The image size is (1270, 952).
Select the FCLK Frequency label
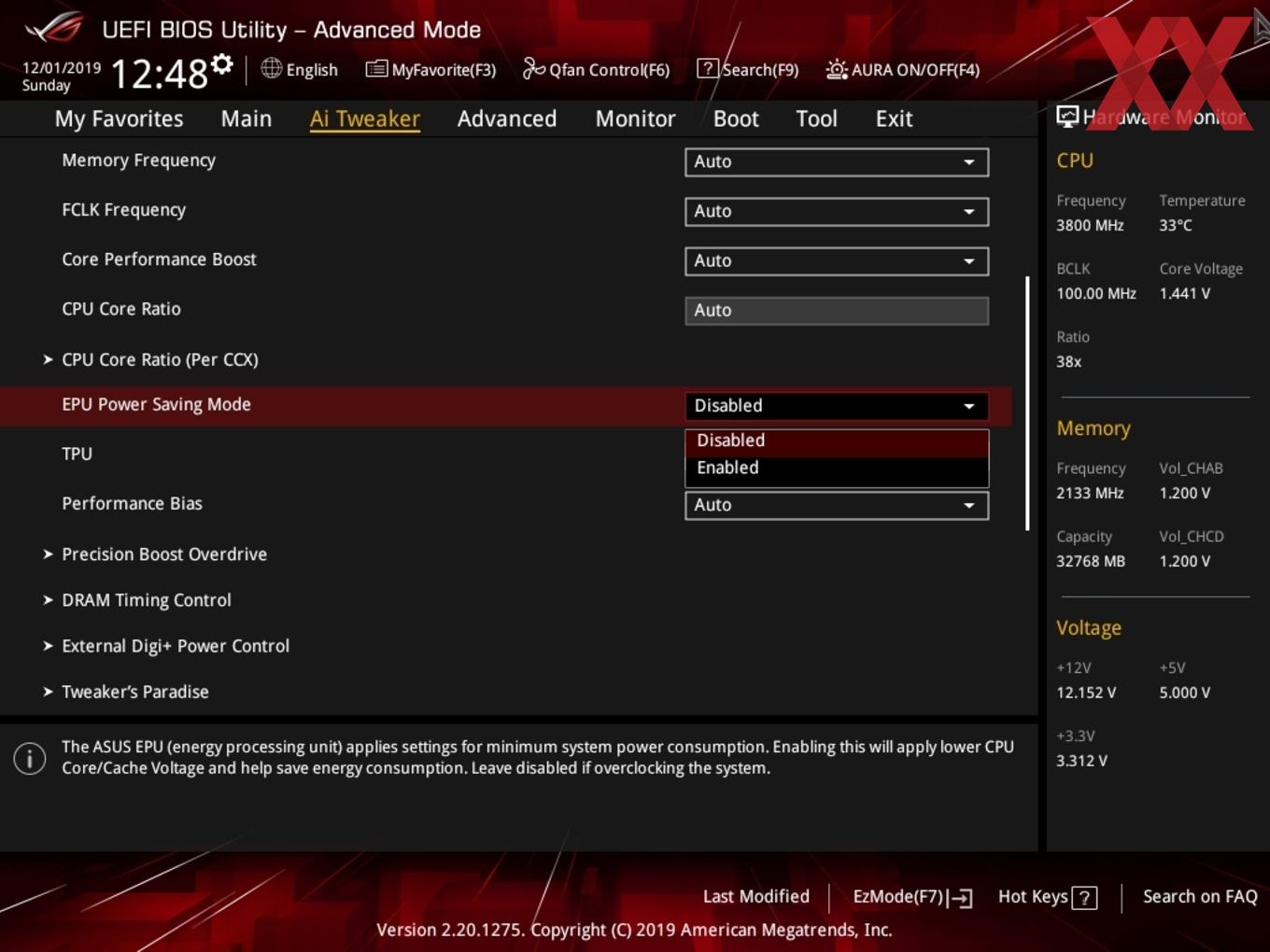click(123, 210)
